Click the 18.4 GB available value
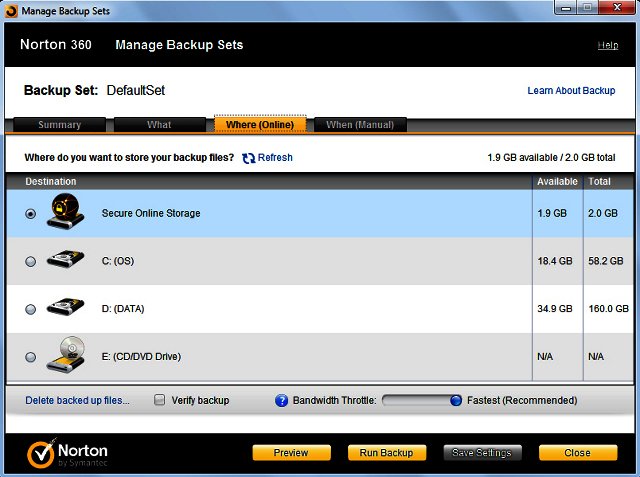 [555, 261]
